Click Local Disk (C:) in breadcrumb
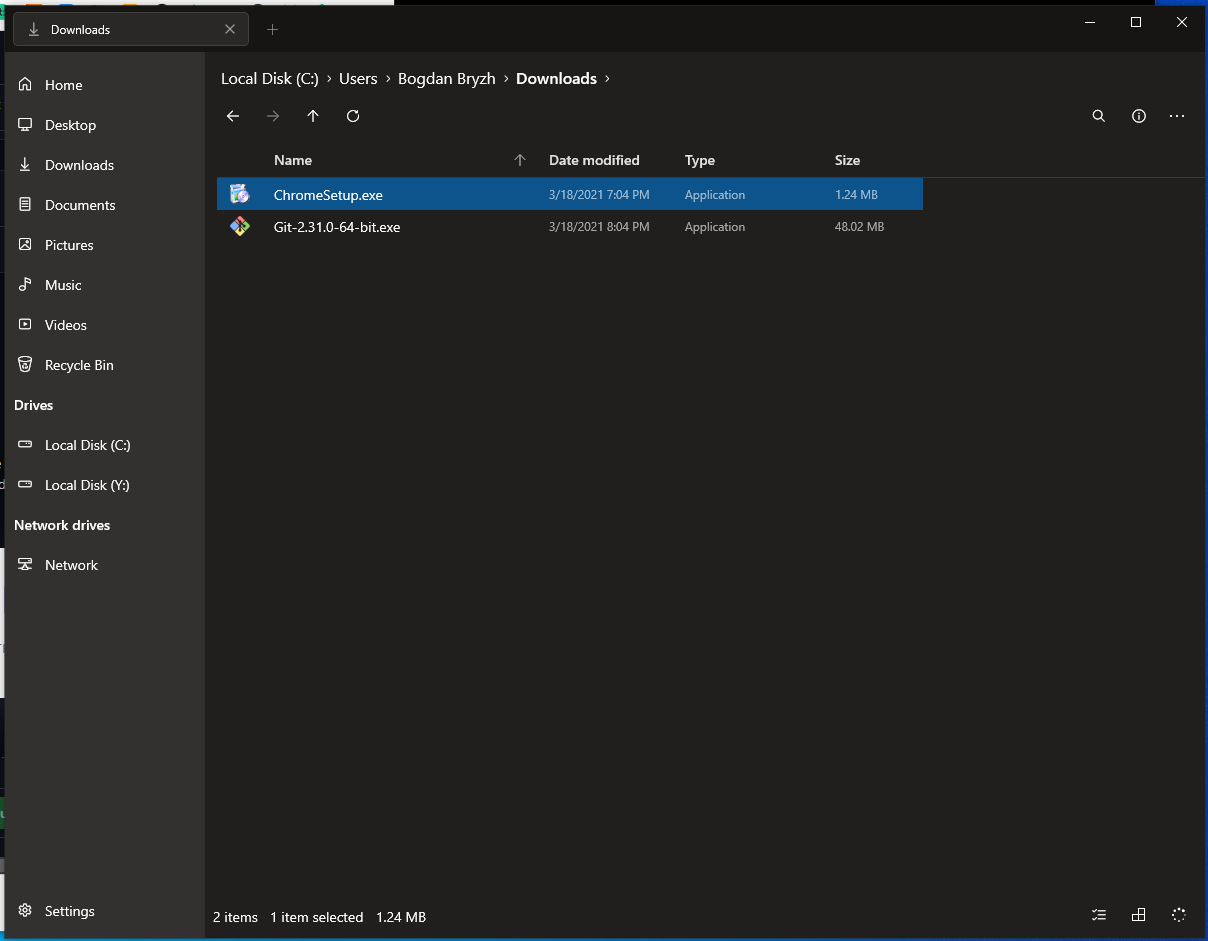 [x=270, y=79]
